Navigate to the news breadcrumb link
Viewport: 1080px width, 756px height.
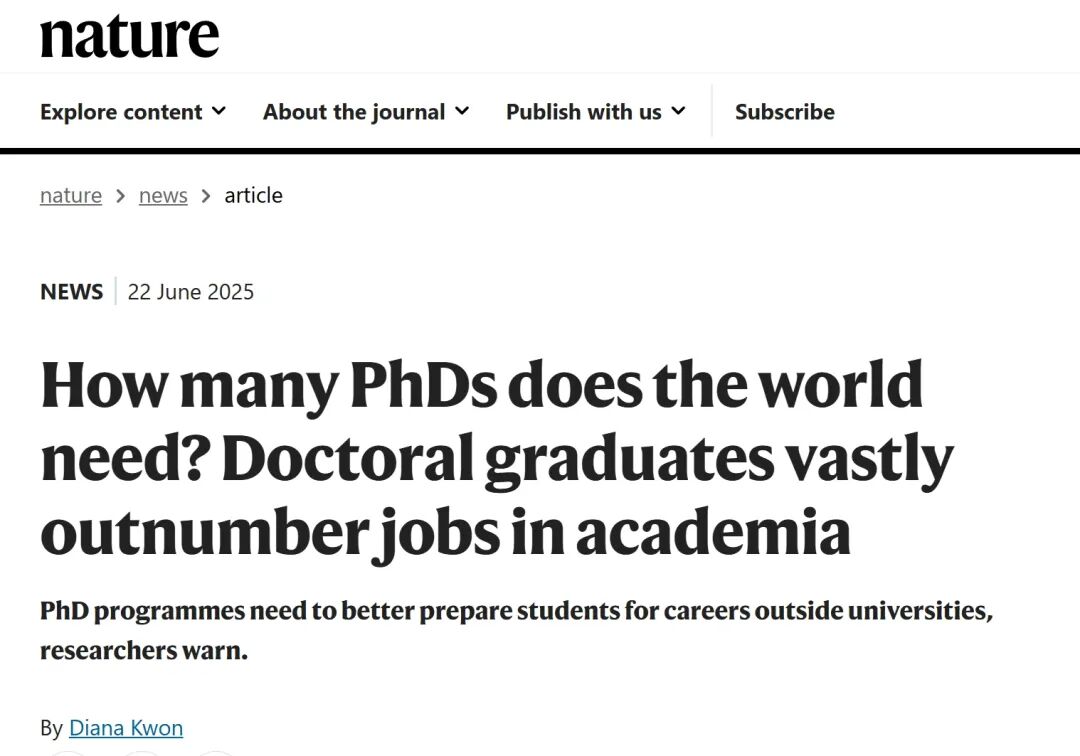[163, 196]
